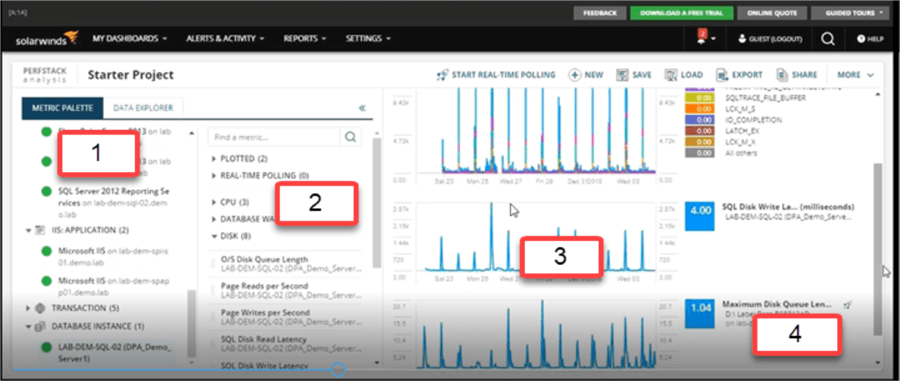Image resolution: width=900 pixels, height=381 pixels.
Task: Click the Load project icon
Action: (670, 75)
